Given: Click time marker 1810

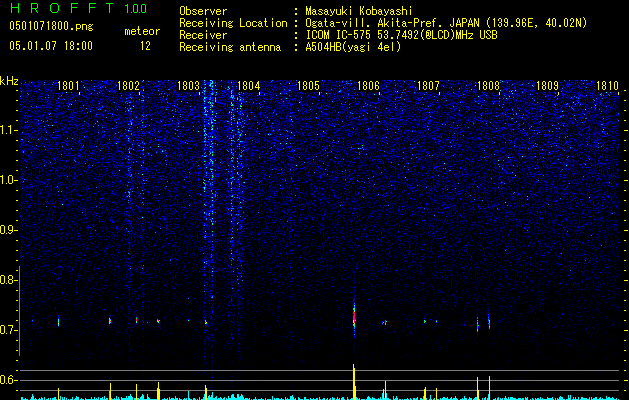Looking at the screenshot, I should [x=607, y=86].
